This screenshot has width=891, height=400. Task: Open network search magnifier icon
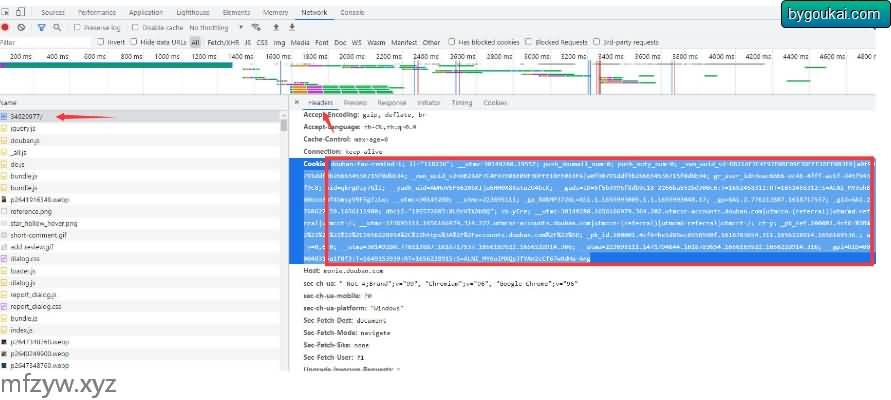pyautogui.click(x=56, y=28)
